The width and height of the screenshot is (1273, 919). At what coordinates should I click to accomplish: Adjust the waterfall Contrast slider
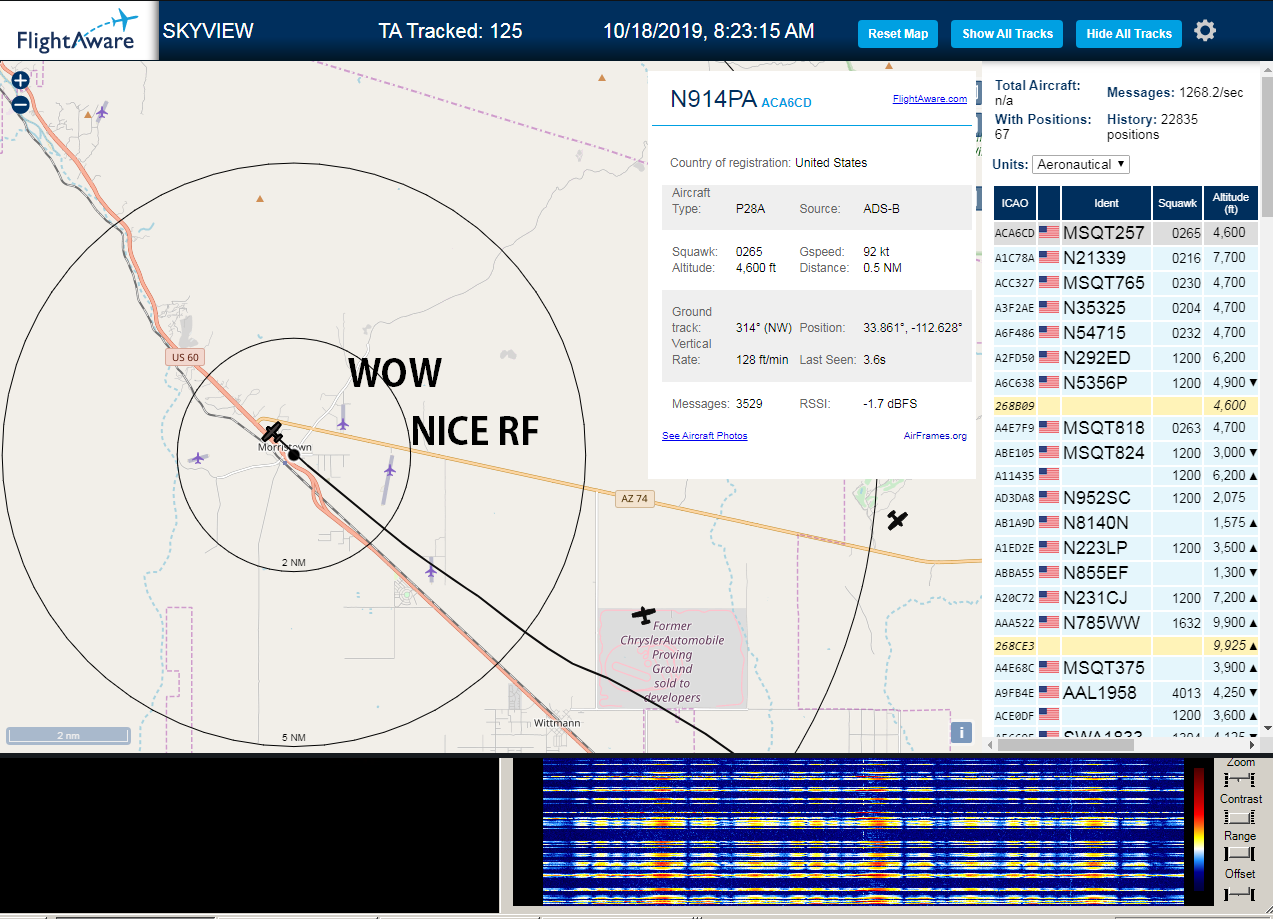1240,817
